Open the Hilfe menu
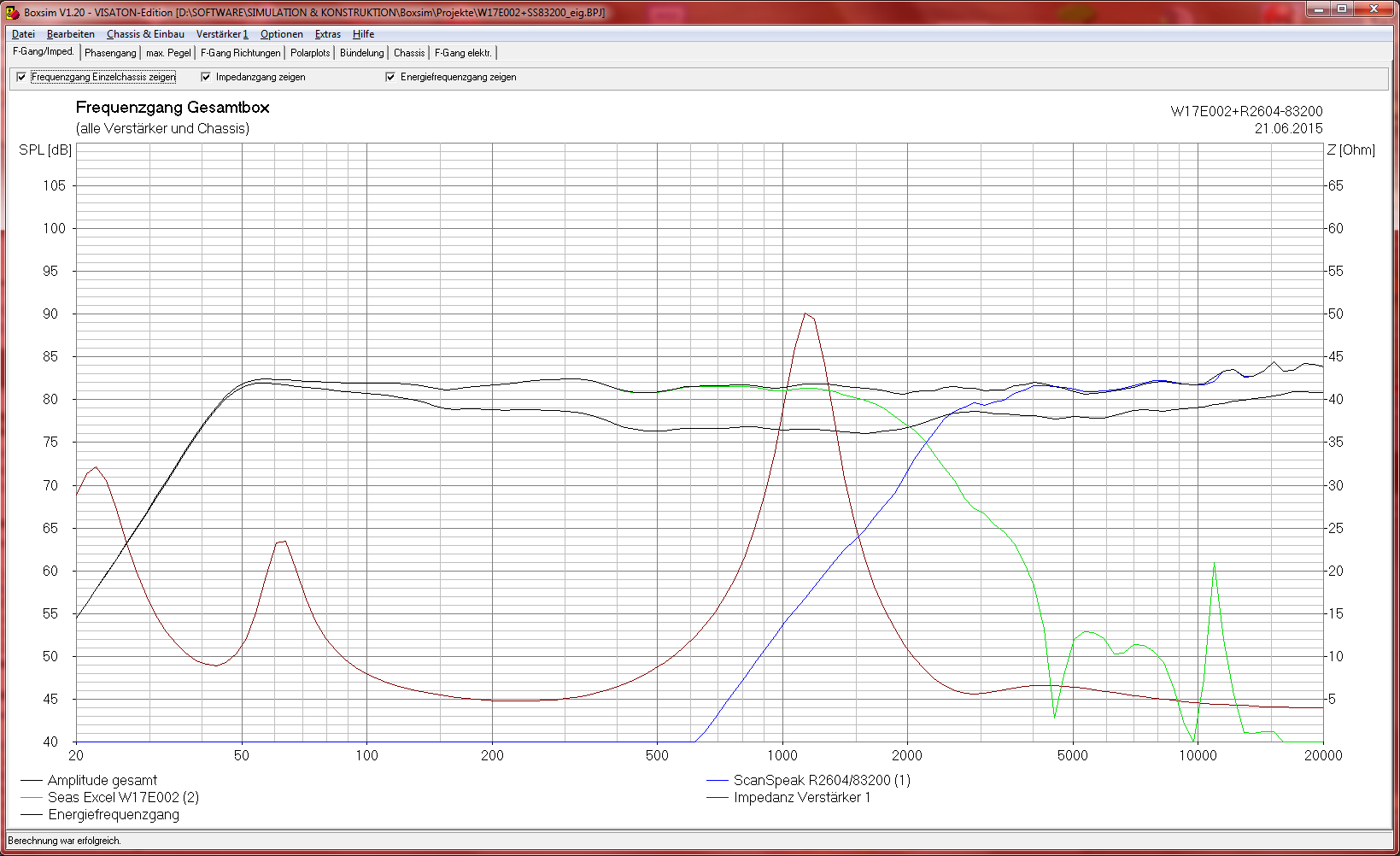 click(x=363, y=34)
